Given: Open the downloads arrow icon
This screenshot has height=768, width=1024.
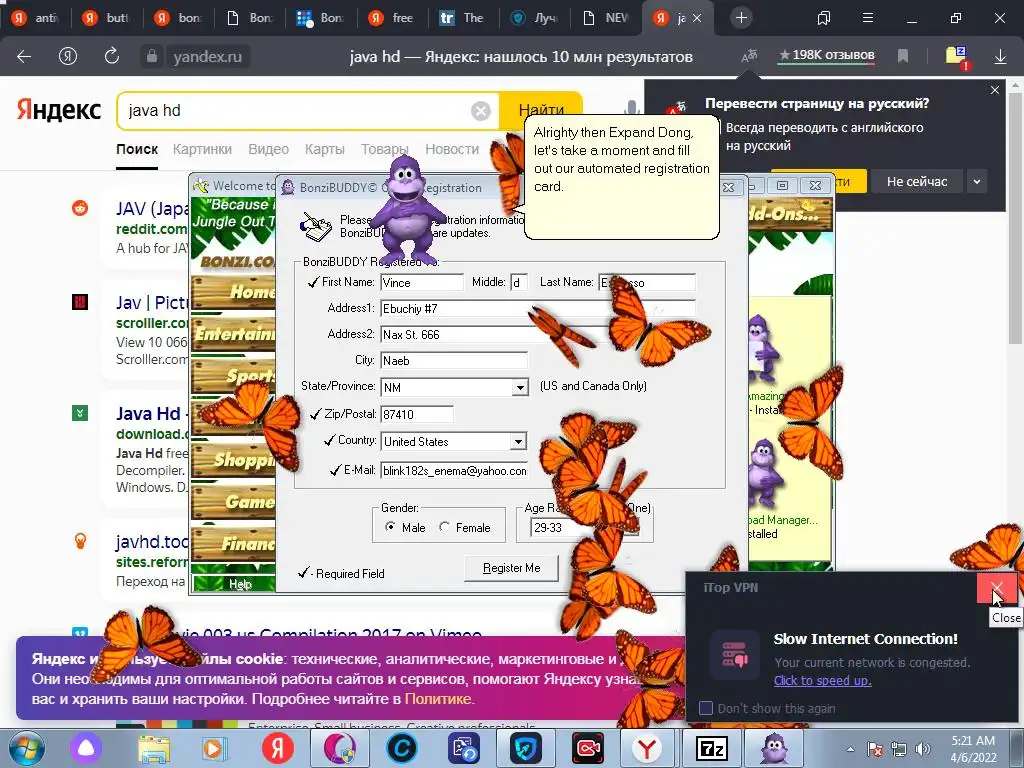Looking at the screenshot, I should click(1000, 57).
